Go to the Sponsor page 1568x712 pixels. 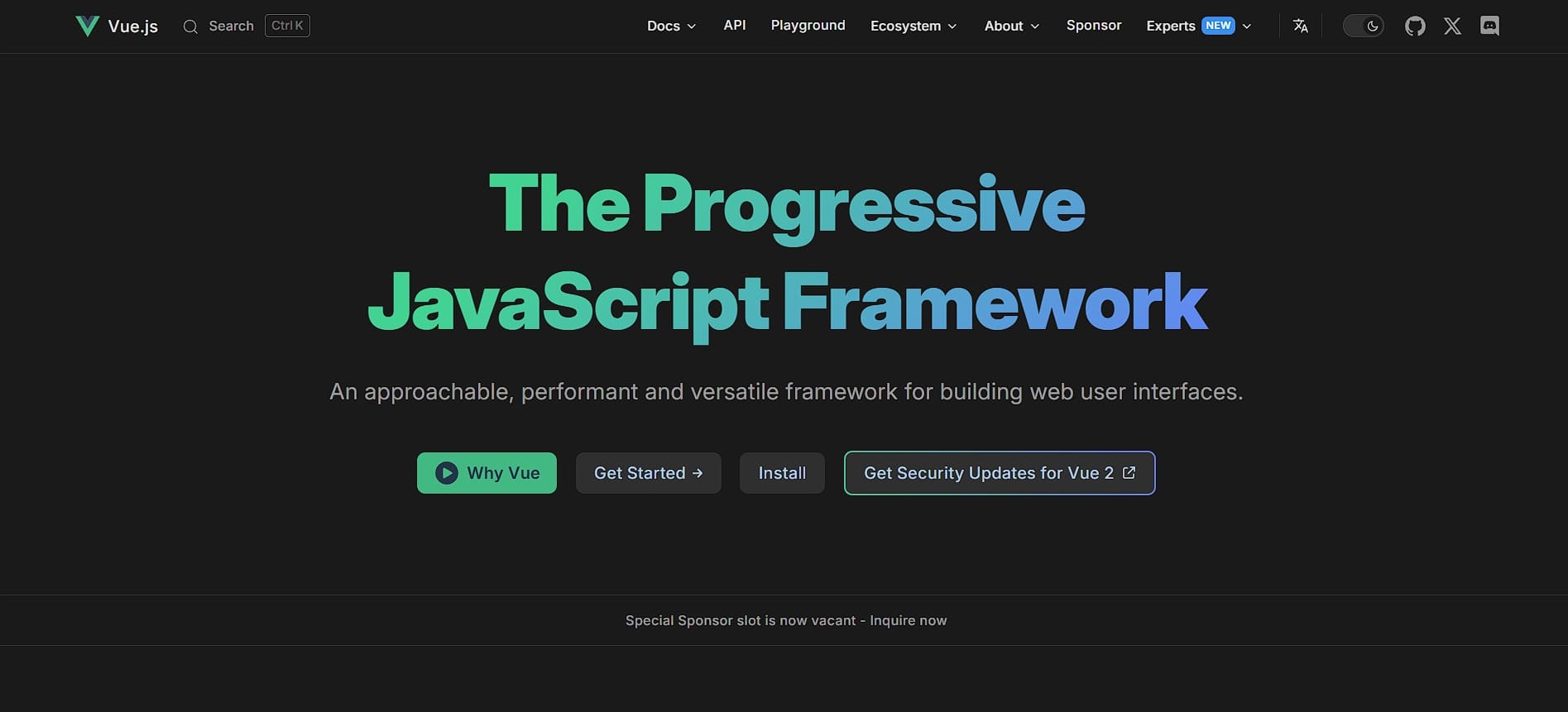pyautogui.click(x=1093, y=26)
